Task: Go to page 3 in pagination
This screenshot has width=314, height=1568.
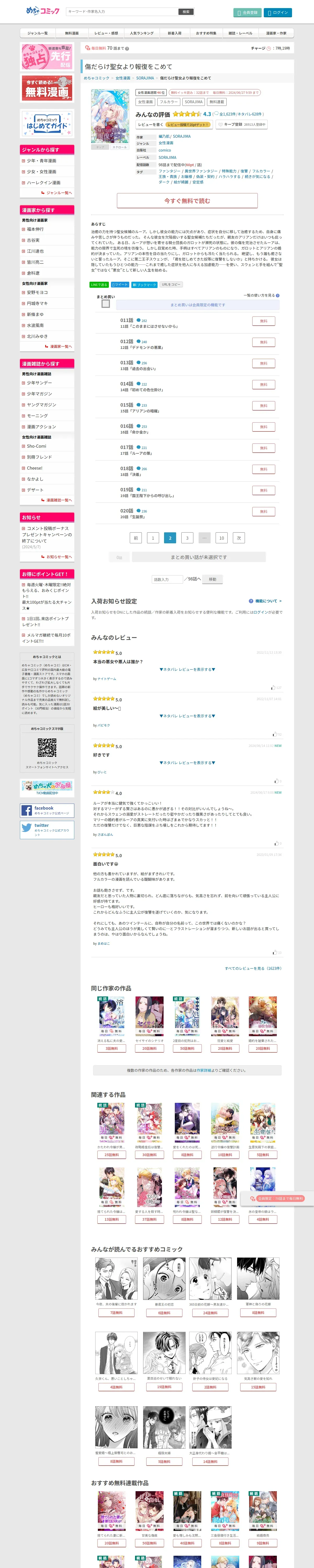Action: tap(187, 538)
